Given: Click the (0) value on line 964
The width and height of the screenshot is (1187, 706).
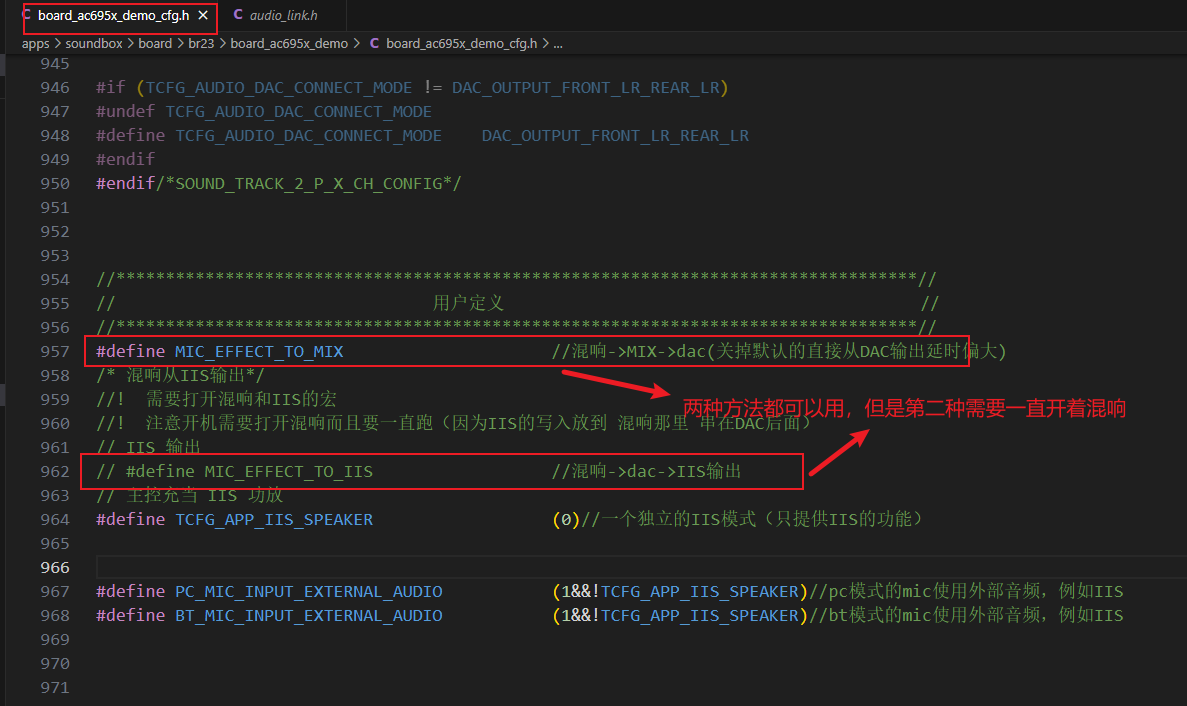Looking at the screenshot, I should [566, 519].
